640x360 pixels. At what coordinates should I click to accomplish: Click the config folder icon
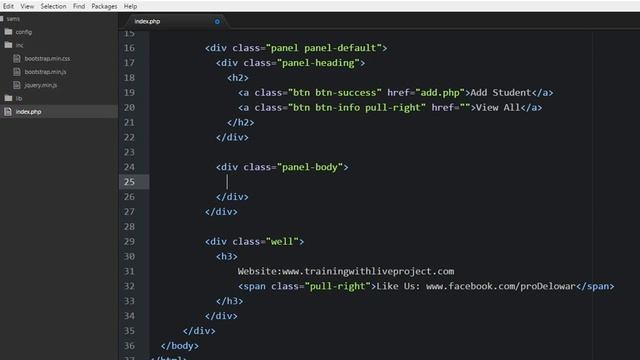coord(8,31)
